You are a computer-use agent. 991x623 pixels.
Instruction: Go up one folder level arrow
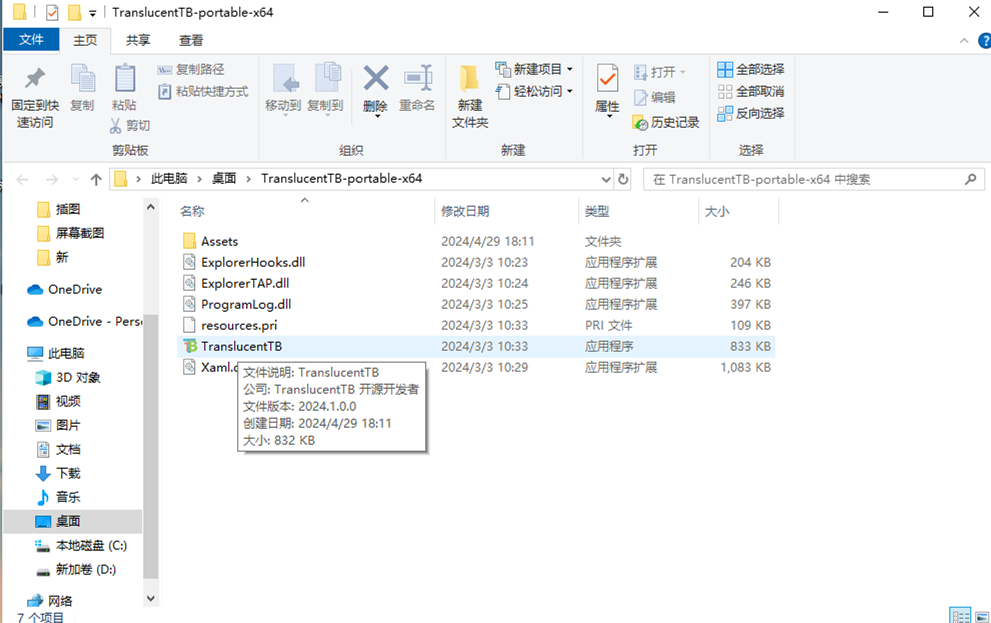pyautogui.click(x=96, y=179)
